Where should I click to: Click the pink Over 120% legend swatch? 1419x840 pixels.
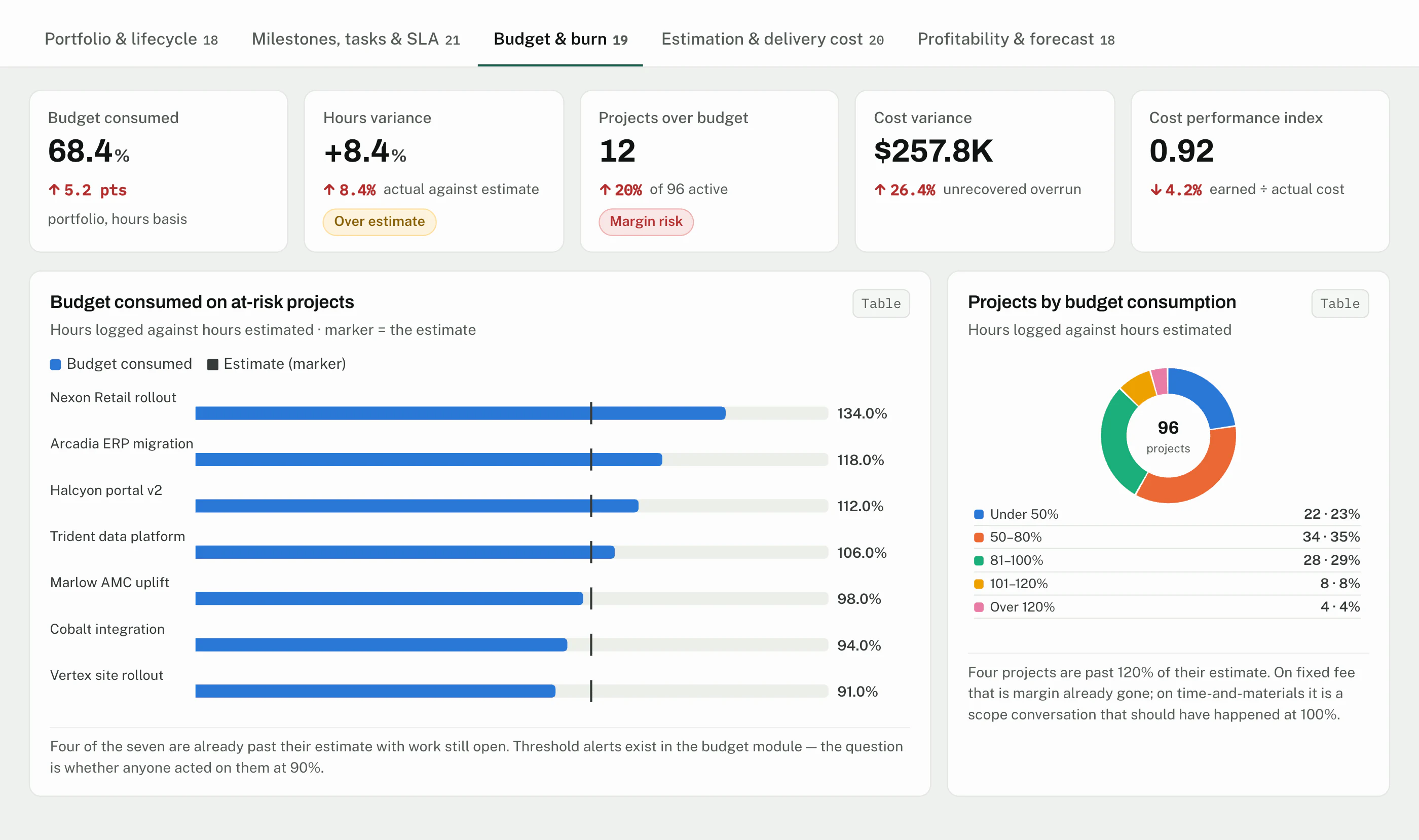(979, 607)
